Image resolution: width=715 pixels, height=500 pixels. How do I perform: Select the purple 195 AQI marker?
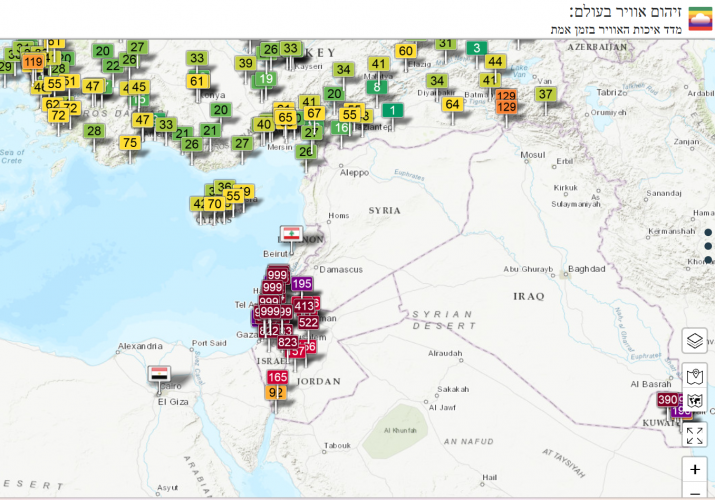tap(302, 284)
